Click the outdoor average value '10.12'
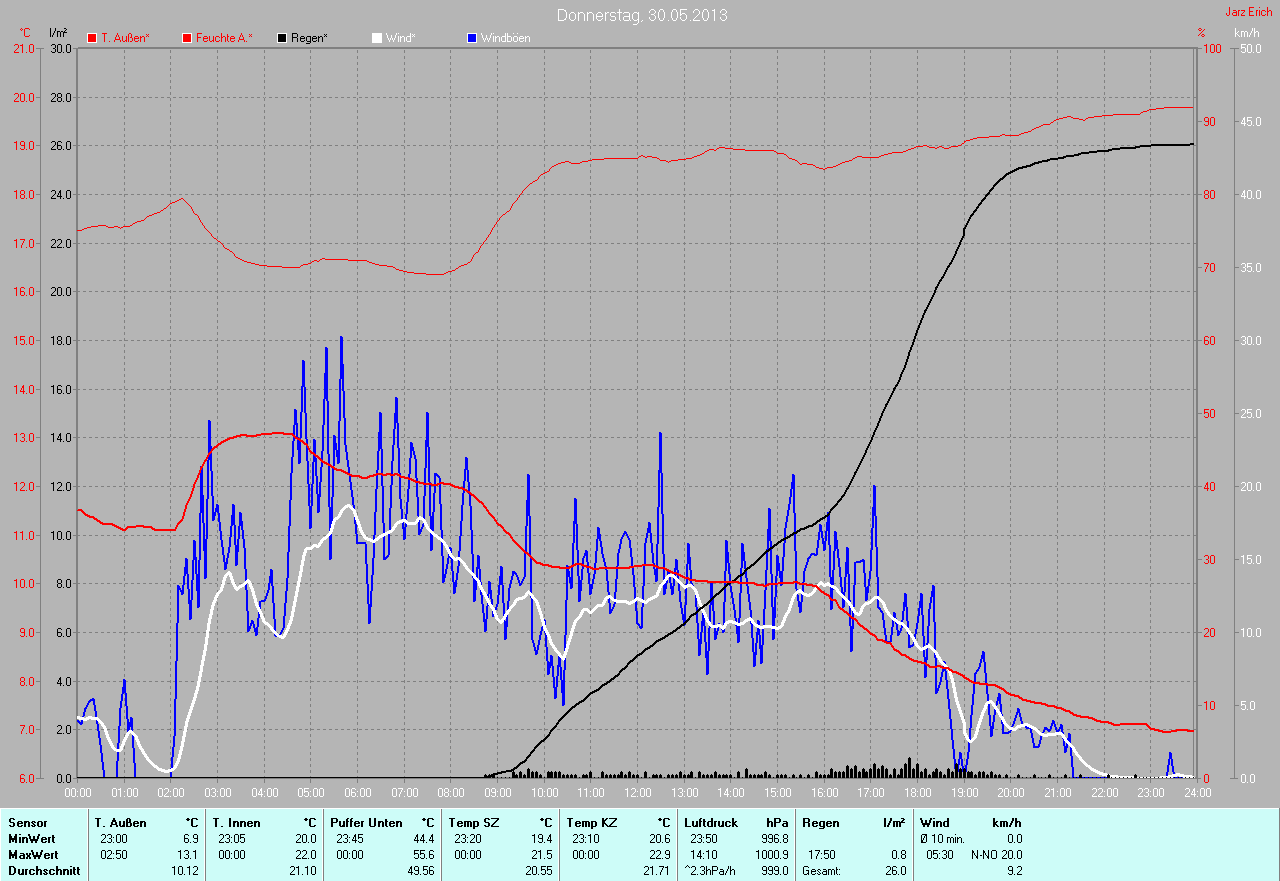The image size is (1280, 881). click(x=185, y=871)
